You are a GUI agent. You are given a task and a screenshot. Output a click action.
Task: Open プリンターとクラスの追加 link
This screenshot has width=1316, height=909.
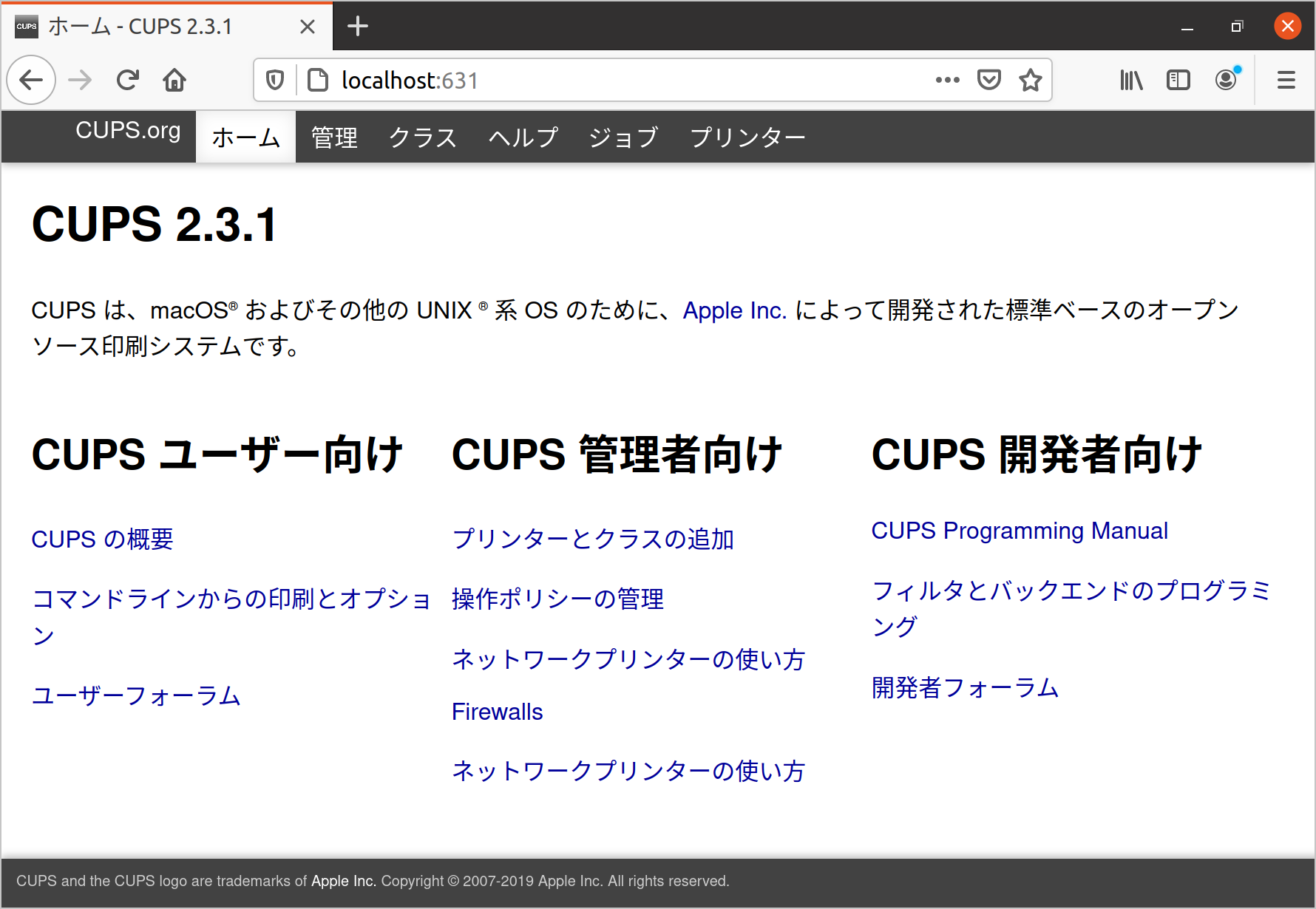coord(593,539)
